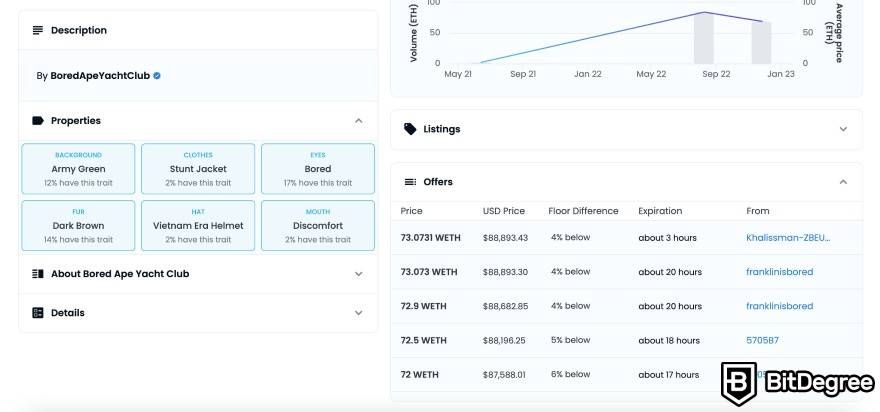Select the Clothes Stunt Jacket property card
Image resolution: width=880 pixels, height=412 pixels.
pyautogui.click(x=198, y=169)
